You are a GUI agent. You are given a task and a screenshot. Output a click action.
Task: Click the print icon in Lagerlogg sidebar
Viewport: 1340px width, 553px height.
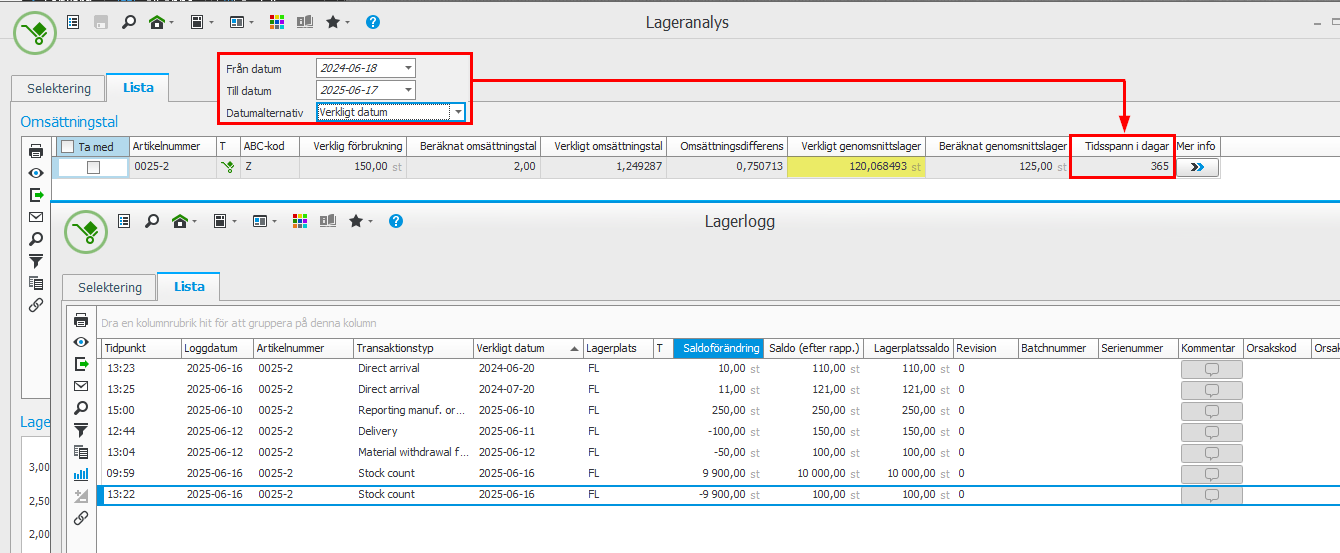[82, 321]
